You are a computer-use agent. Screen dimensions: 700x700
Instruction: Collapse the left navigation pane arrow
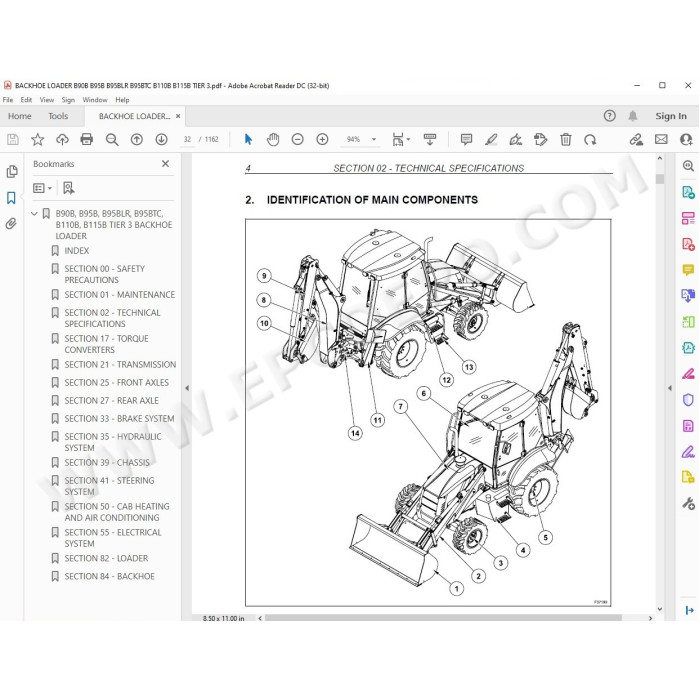[187, 388]
